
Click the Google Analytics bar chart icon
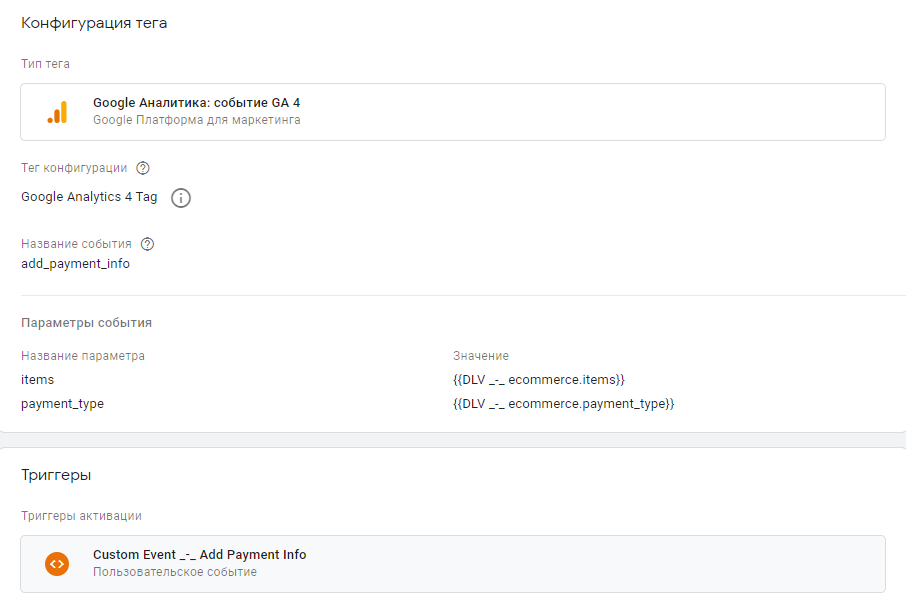click(x=57, y=112)
